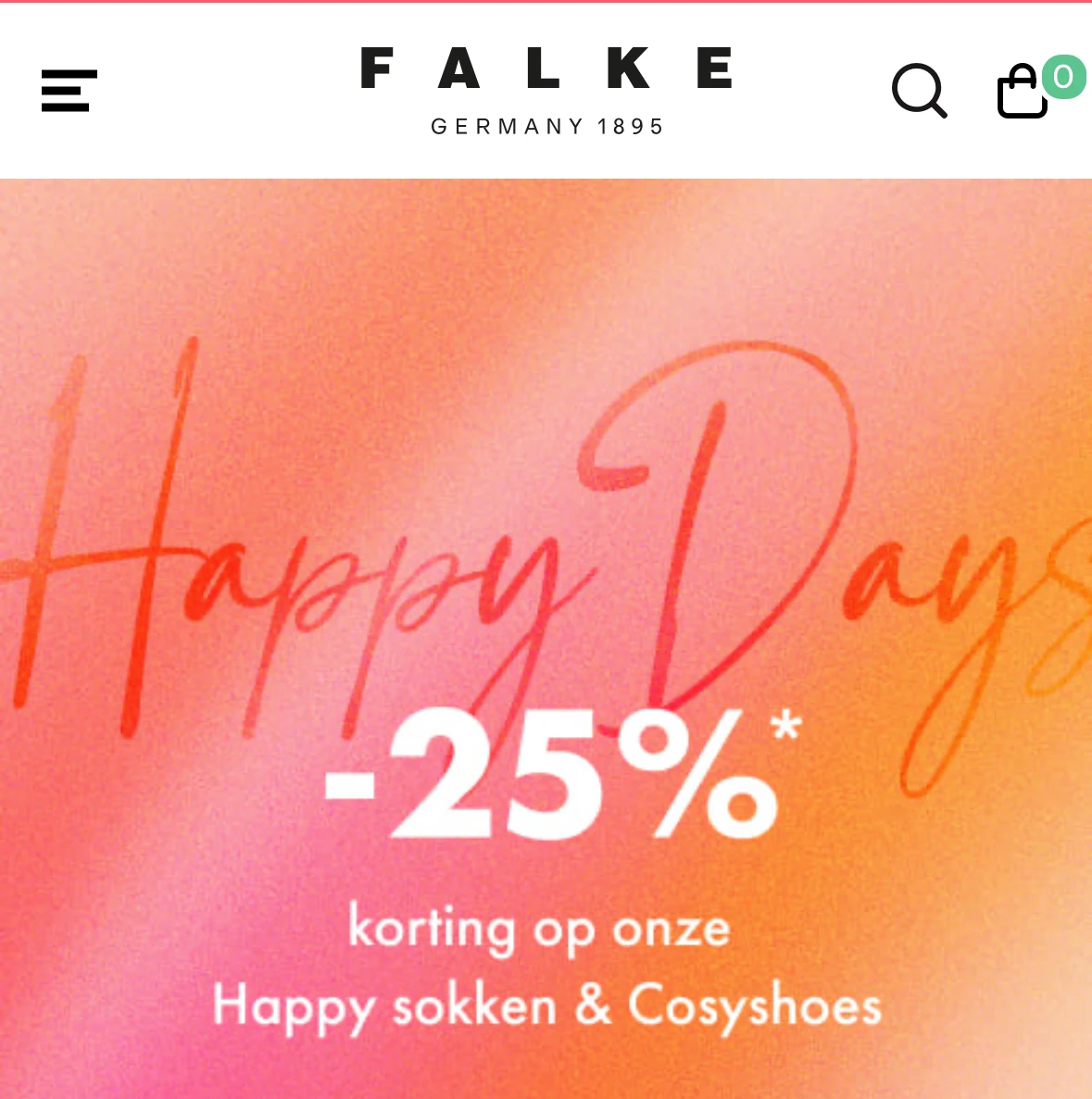The height and width of the screenshot is (1099, 1092).
Task: Click the cart item count badge
Action: tap(1062, 78)
